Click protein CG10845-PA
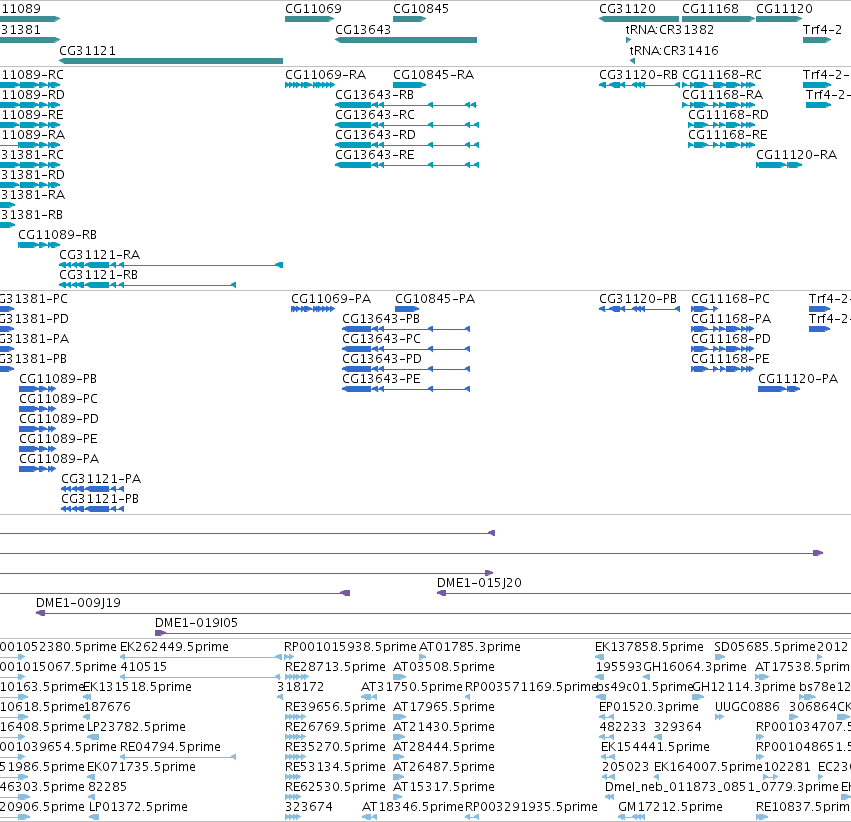Viewport: 851px width, 822px height. pyautogui.click(x=435, y=299)
